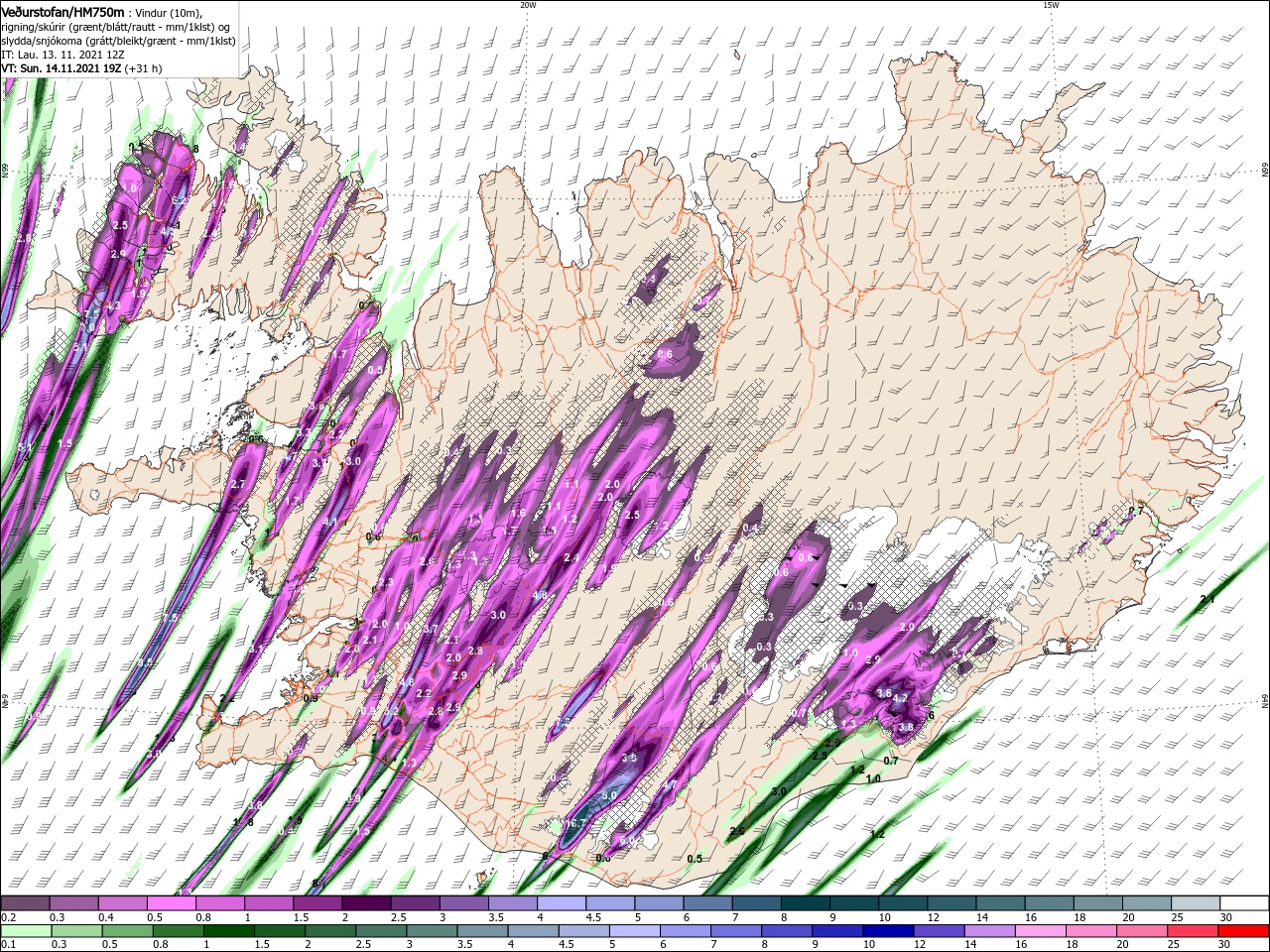Select pale green rain swatch between 0.1 and 0.3

pos(25,931)
